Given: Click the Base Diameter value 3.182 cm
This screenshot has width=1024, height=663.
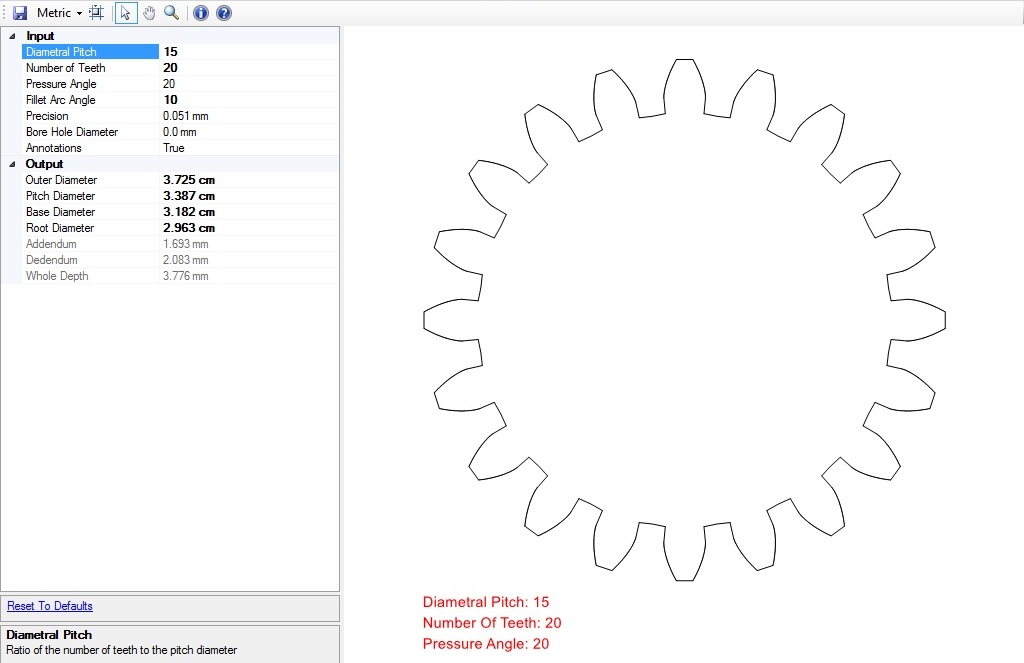Looking at the screenshot, I should coord(189,212).
